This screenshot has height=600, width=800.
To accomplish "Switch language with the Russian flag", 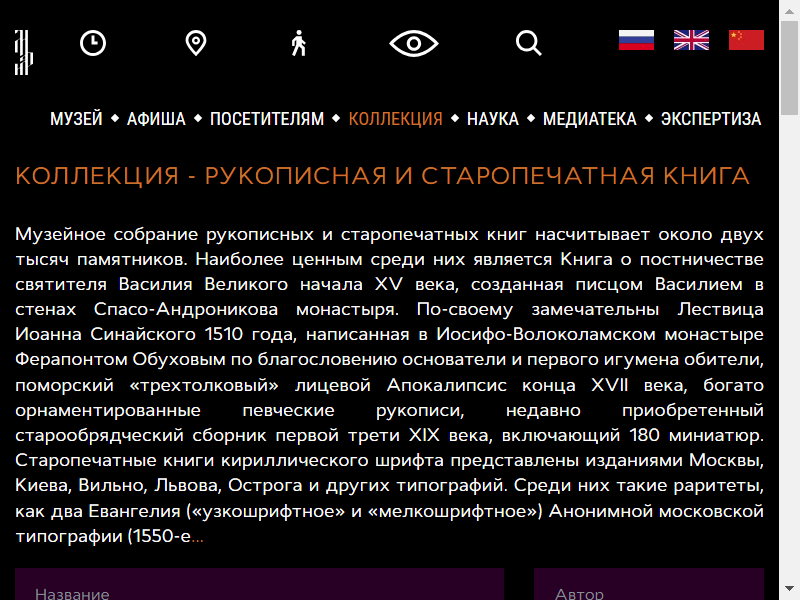I will click(x=636, y=40).
